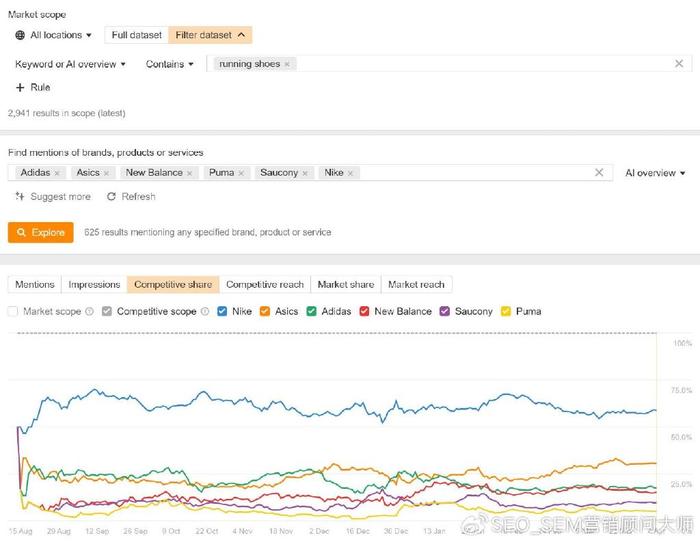Clear the keyword filter field
This screenshot has height=542, width=700.
pos(679,63)
